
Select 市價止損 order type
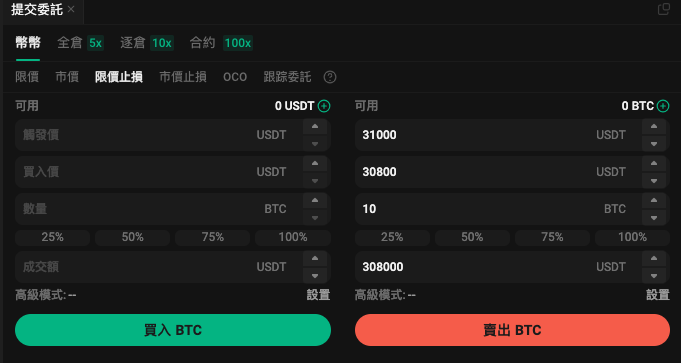[x=183, y=77]
